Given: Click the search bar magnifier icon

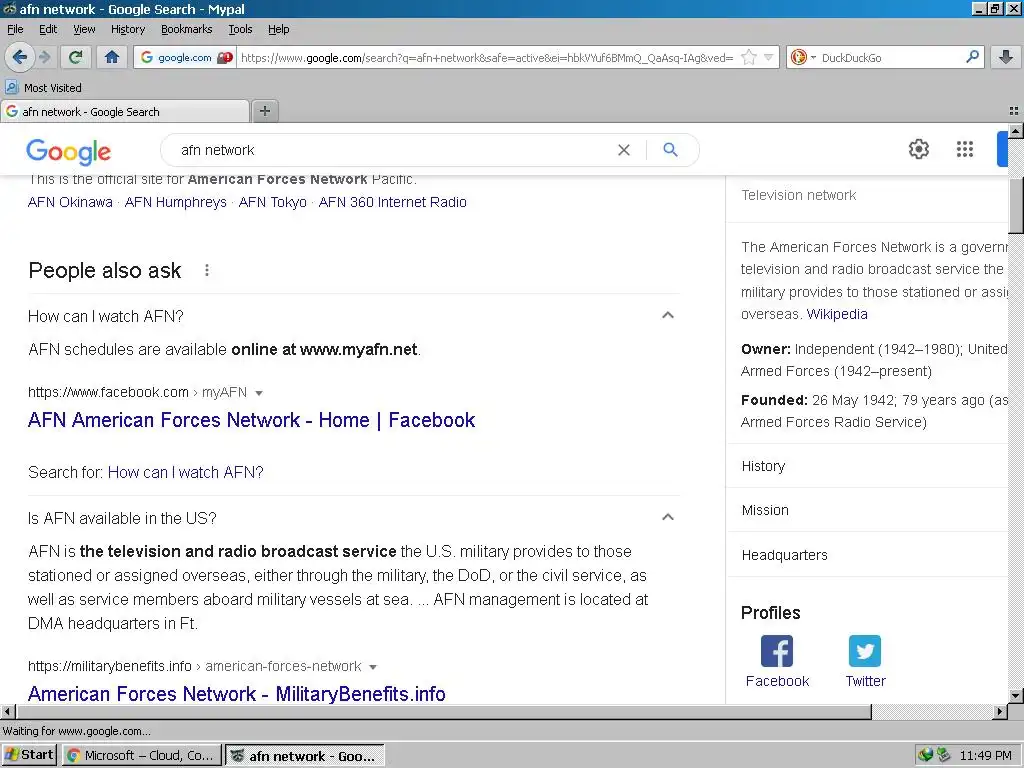Looking at the screenshot, I should (x=972, y=57).
